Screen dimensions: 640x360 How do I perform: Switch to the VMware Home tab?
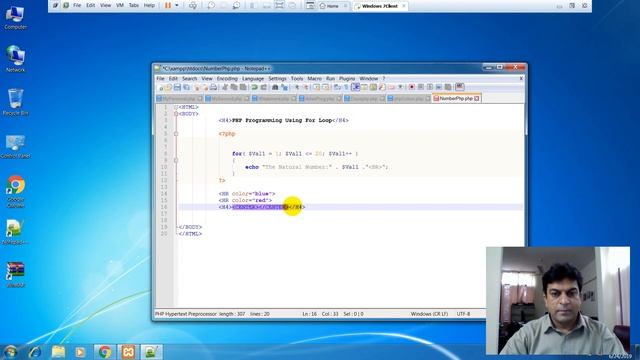[333, 6]
